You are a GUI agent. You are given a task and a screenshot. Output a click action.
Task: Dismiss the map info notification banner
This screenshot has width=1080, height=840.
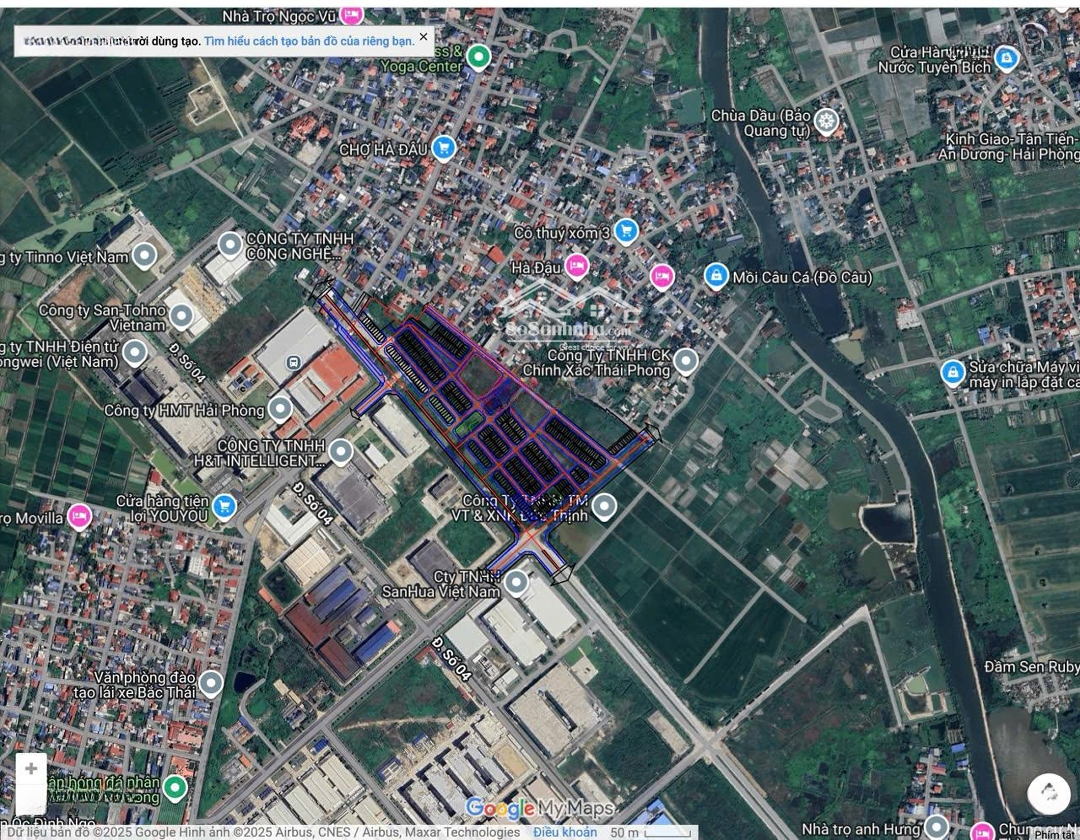tap(423, 37)
